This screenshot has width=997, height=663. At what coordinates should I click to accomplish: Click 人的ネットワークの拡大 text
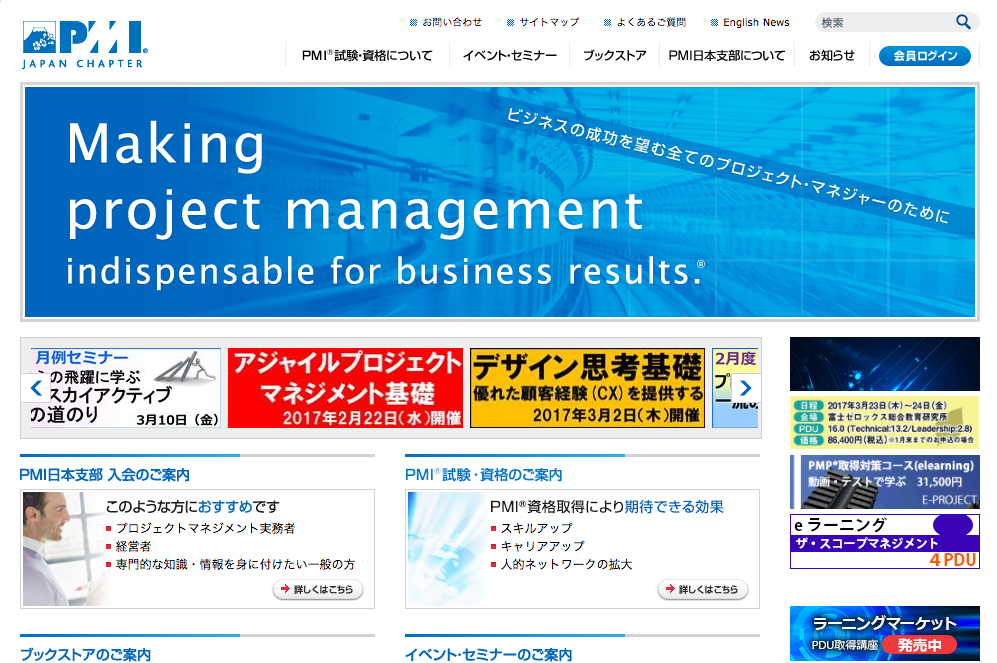(x=567, y=564)
